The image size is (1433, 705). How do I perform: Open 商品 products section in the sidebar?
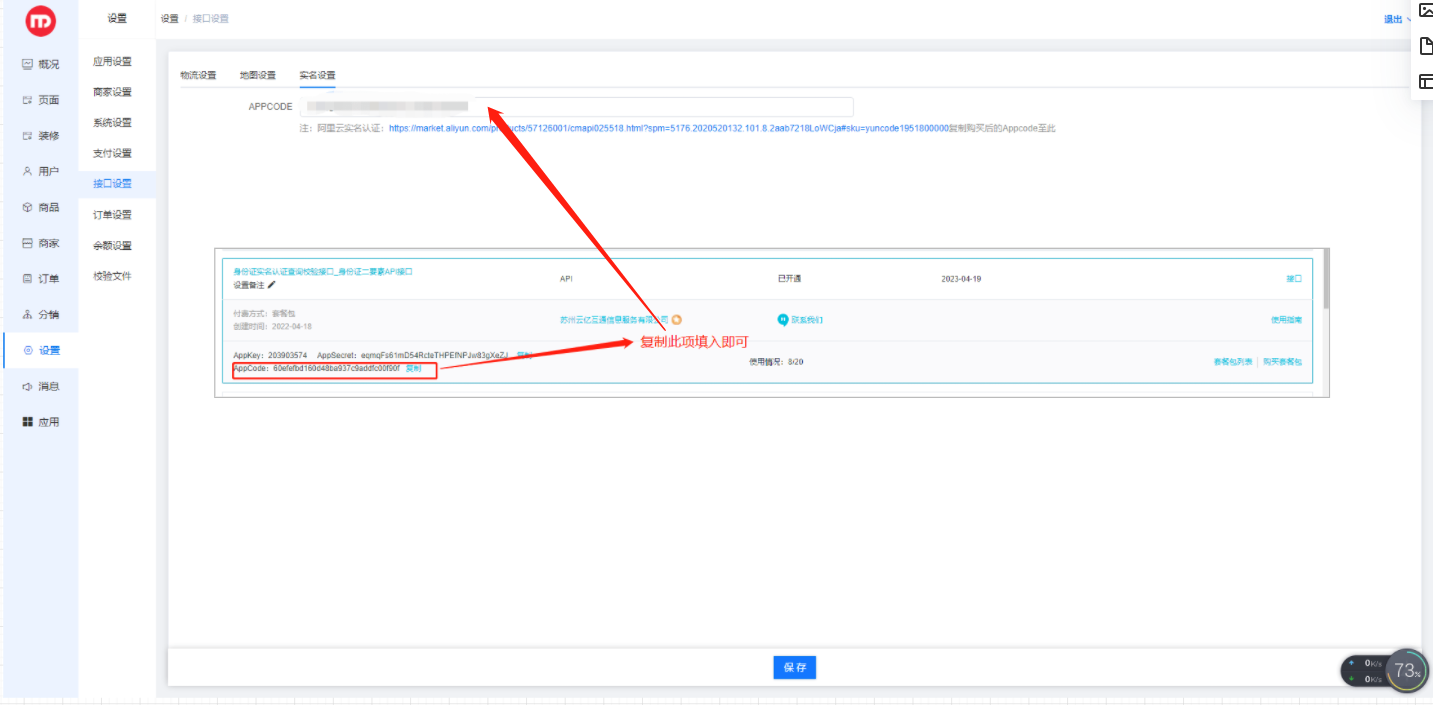coord(41,207)
